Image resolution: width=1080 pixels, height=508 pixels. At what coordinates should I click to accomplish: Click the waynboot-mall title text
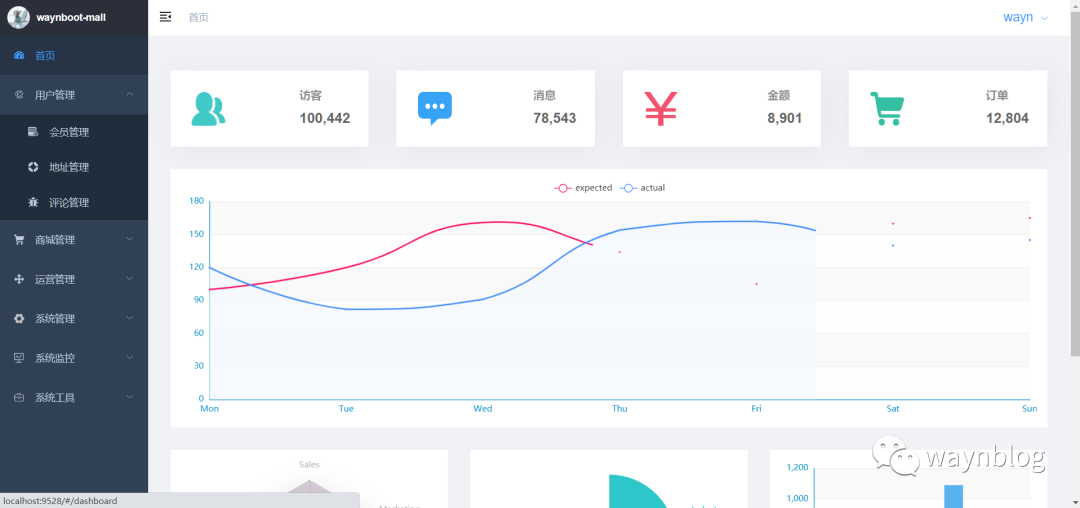[72, 17]
